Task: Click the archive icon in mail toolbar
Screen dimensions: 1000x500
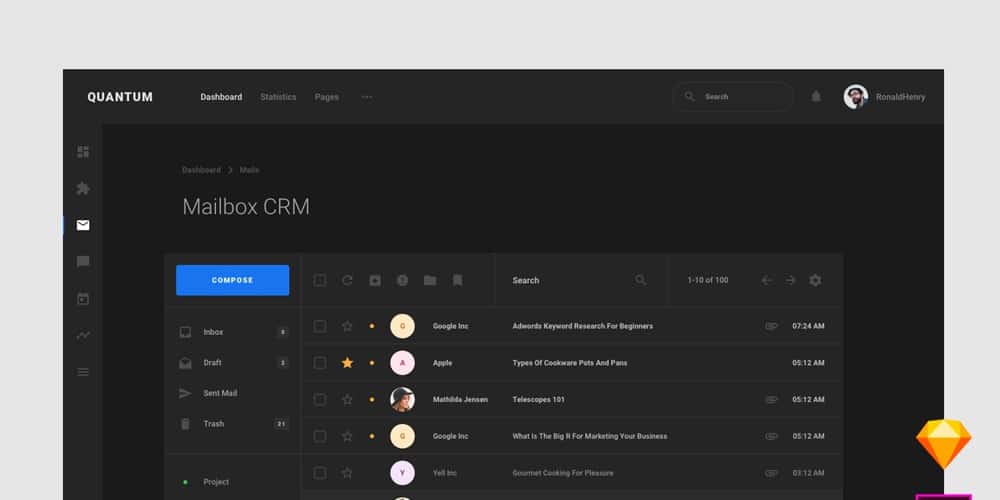Action: click(375, 280)
